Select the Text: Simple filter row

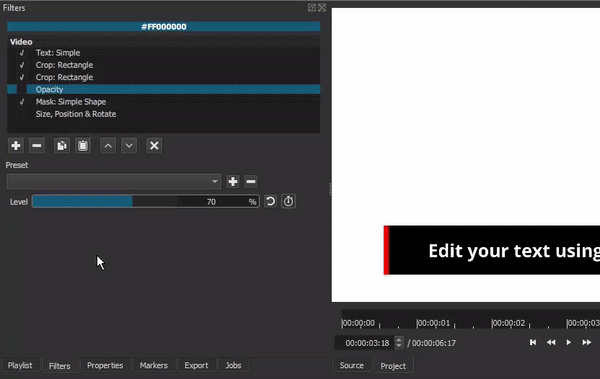click(164, 53)
